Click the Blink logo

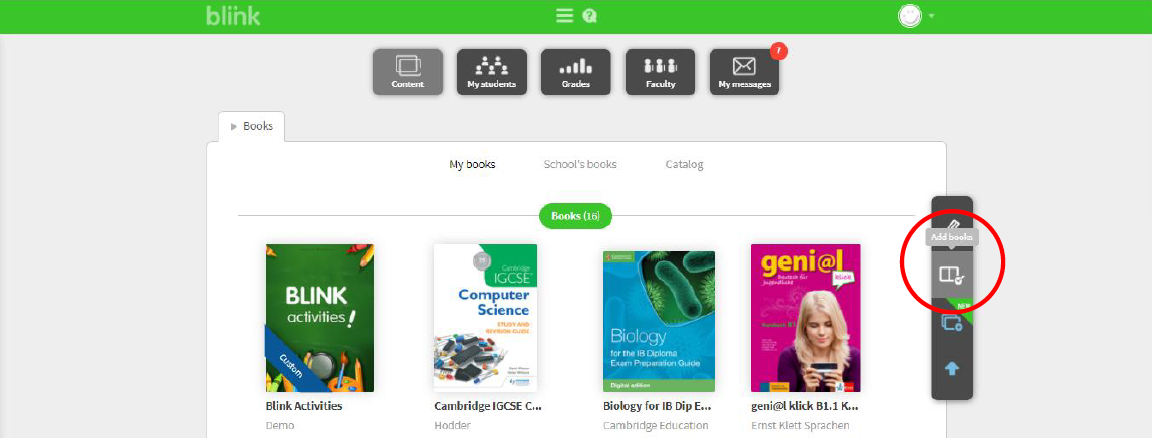coord(232,16)
